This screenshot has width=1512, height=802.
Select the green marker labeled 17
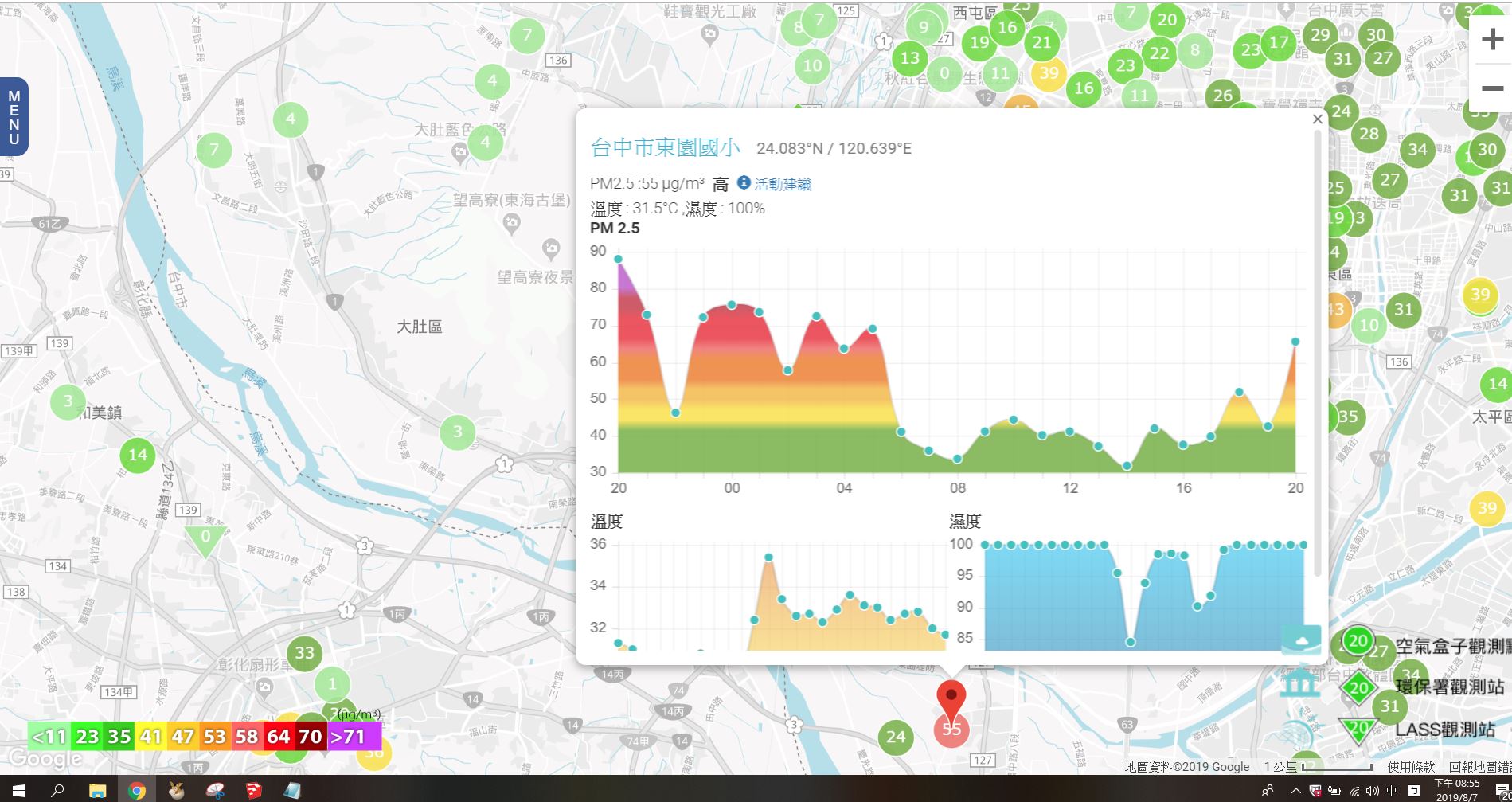(x=1279, y=42)
